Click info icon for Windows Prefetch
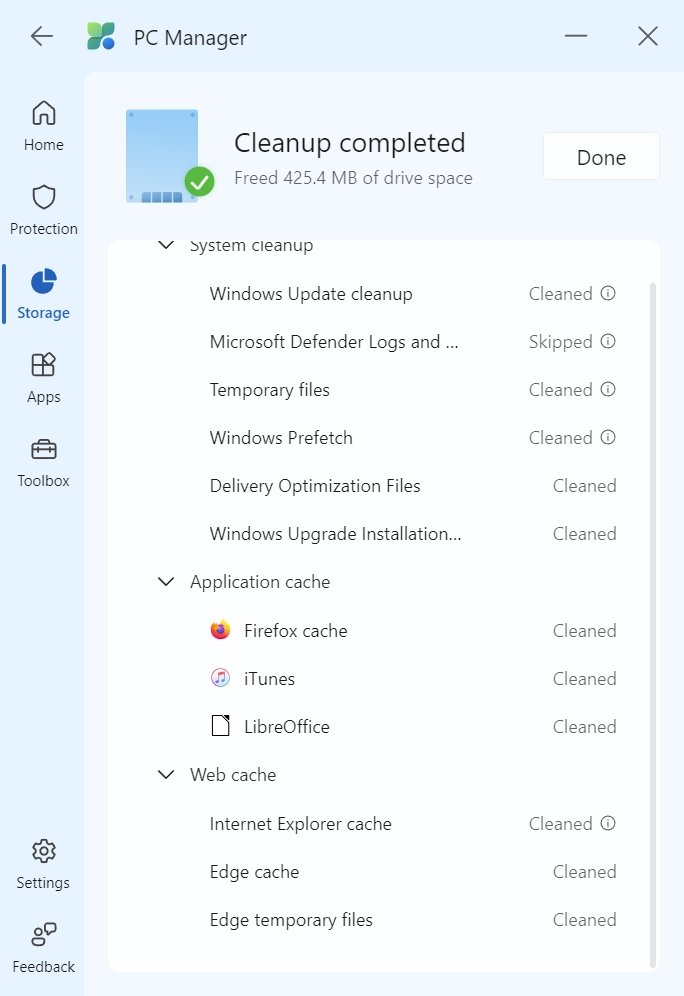 click(608, 438)
